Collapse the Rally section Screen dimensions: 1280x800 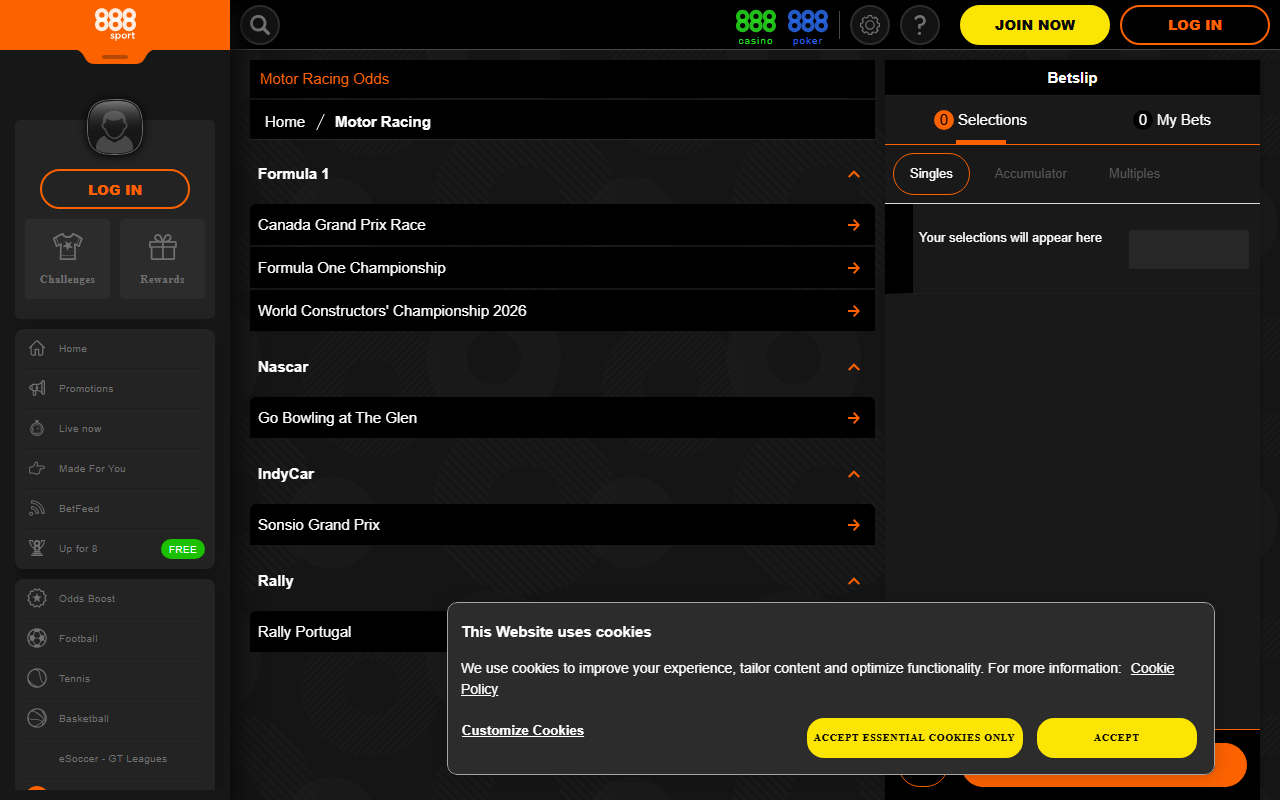pyautogui.click(x=854, y=581)
